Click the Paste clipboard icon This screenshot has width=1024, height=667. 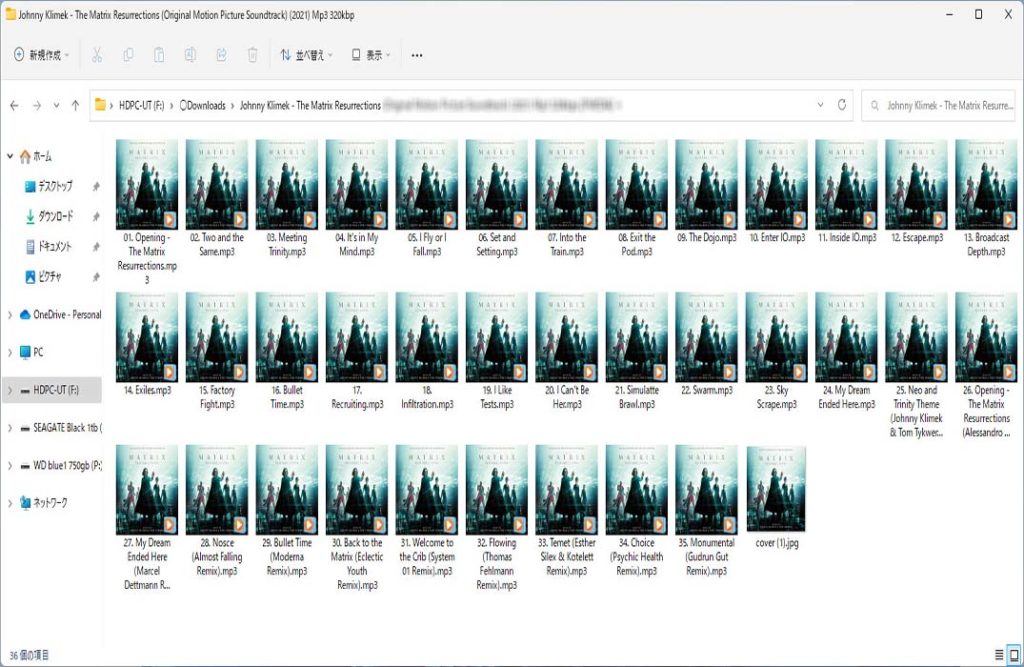point(159,55)
